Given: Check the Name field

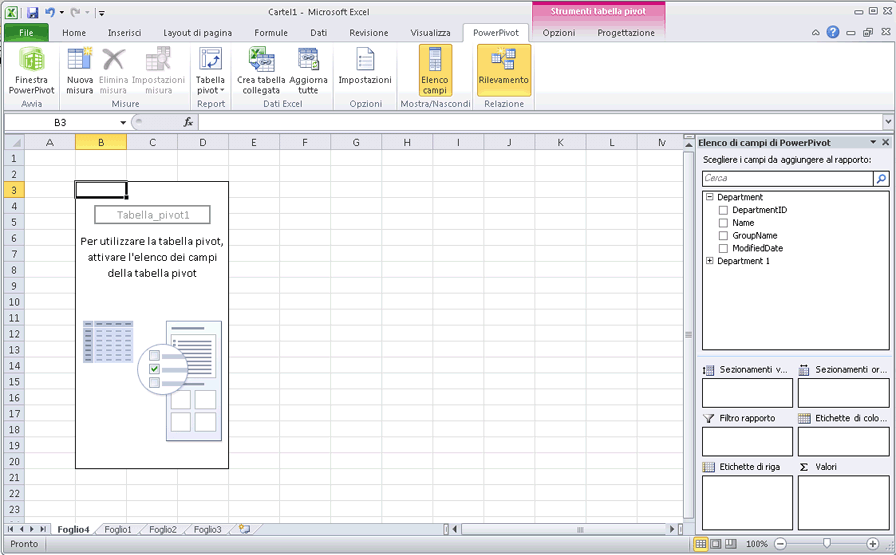Looking at the screenshot, I should (723, 223).
